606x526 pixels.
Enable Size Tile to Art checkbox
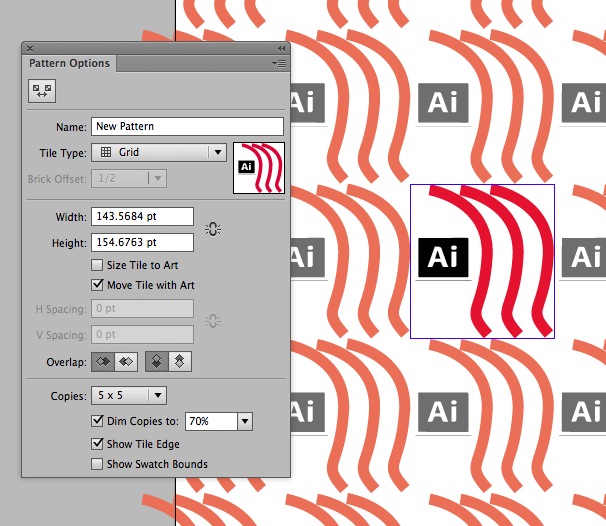[97, 265]
